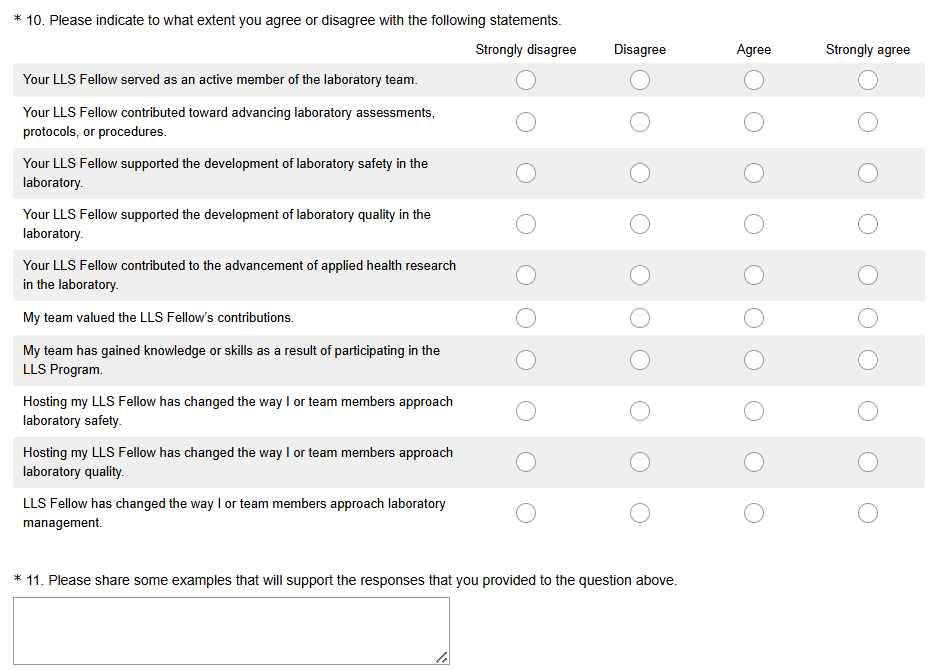Select Disagree for team gained knowledge or skills
The width and height of the screenshot is (942, 670).
pyautogui.click(x=640, y=360)
